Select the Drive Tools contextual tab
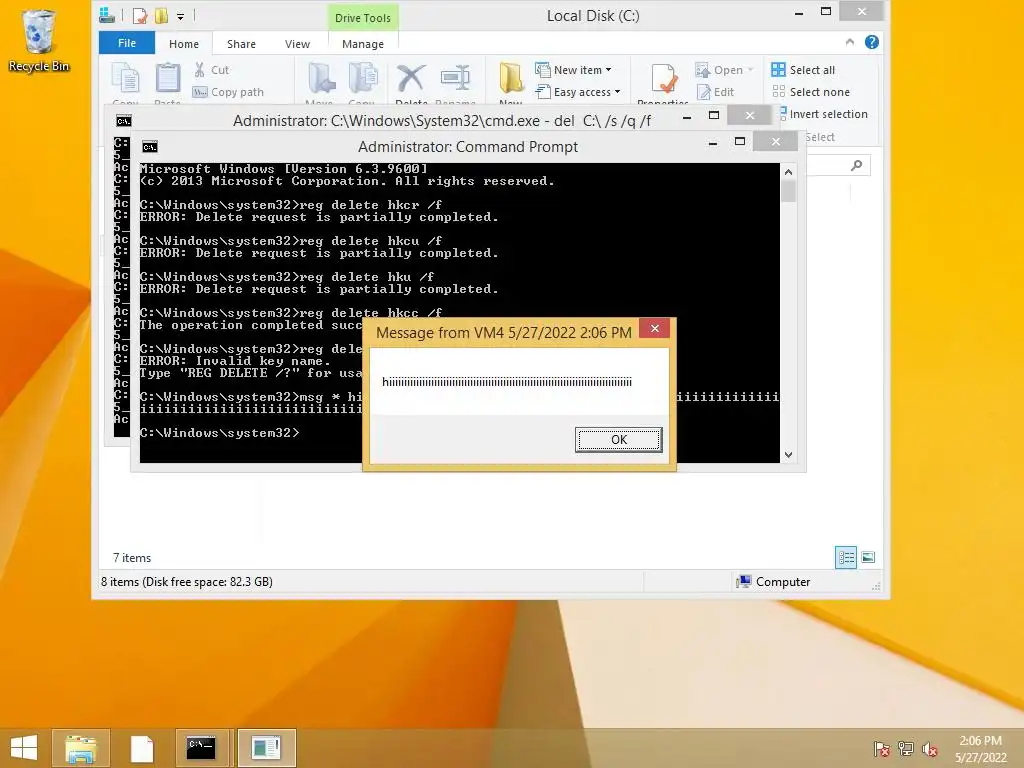 pos(362,18)
